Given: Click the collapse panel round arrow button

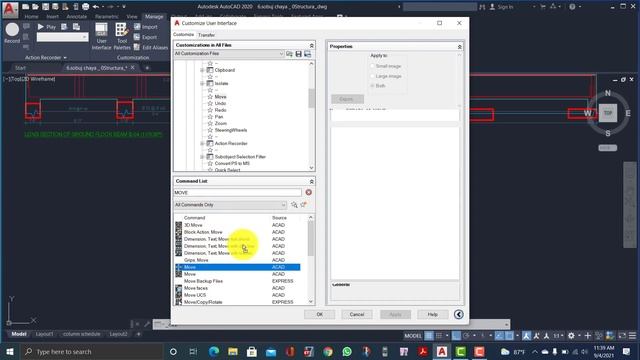Looking at the screenshot, I should [458, 314].
